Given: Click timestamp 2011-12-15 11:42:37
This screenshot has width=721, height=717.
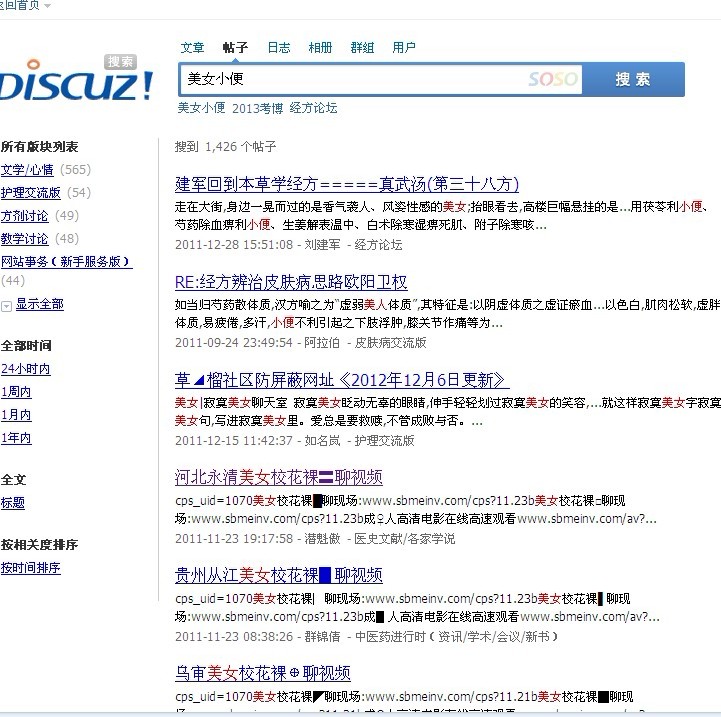Looking at the screenshot, I should 234,441.
